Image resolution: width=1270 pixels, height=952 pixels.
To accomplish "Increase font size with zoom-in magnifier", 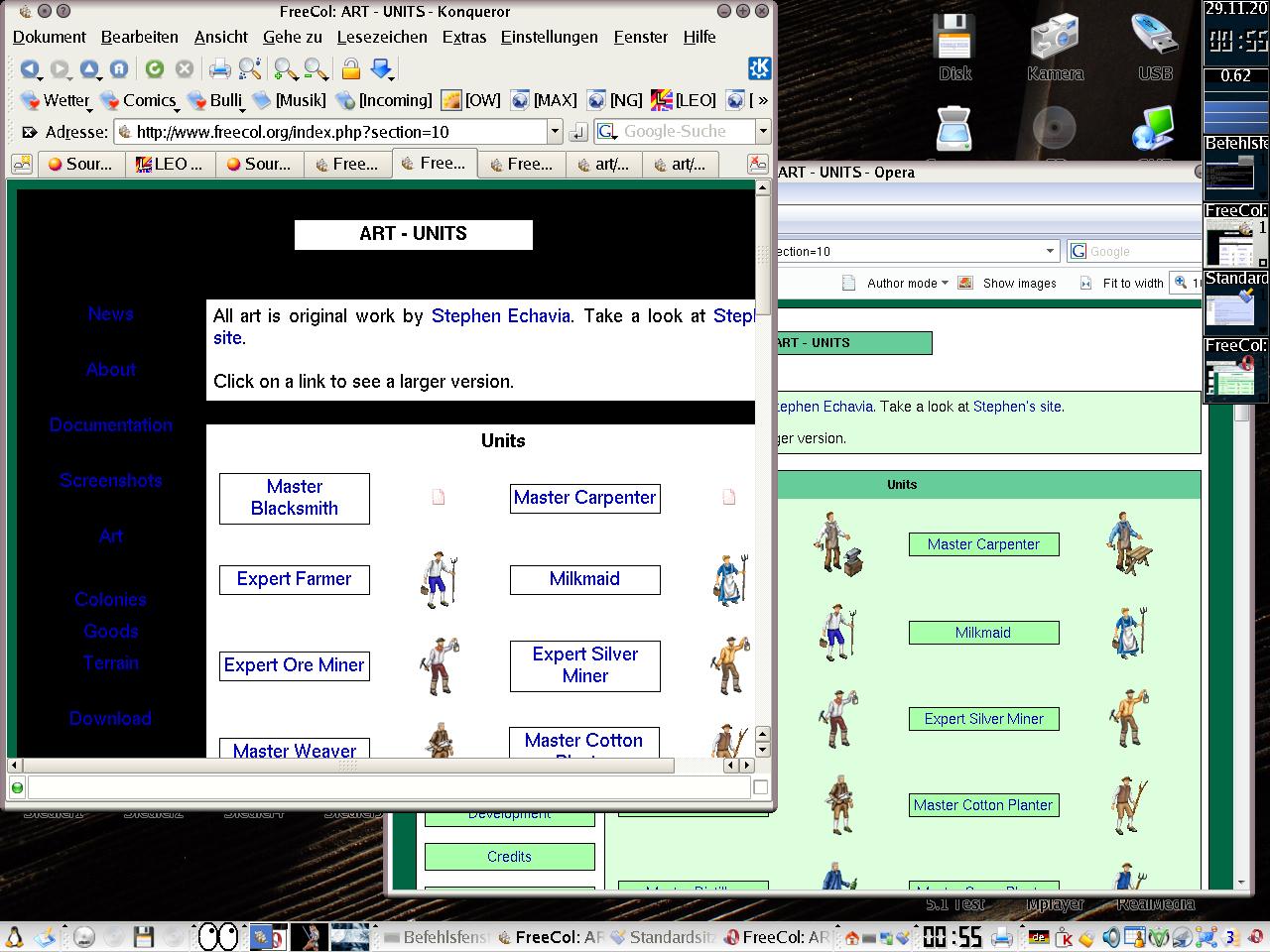I will point(286,68).
